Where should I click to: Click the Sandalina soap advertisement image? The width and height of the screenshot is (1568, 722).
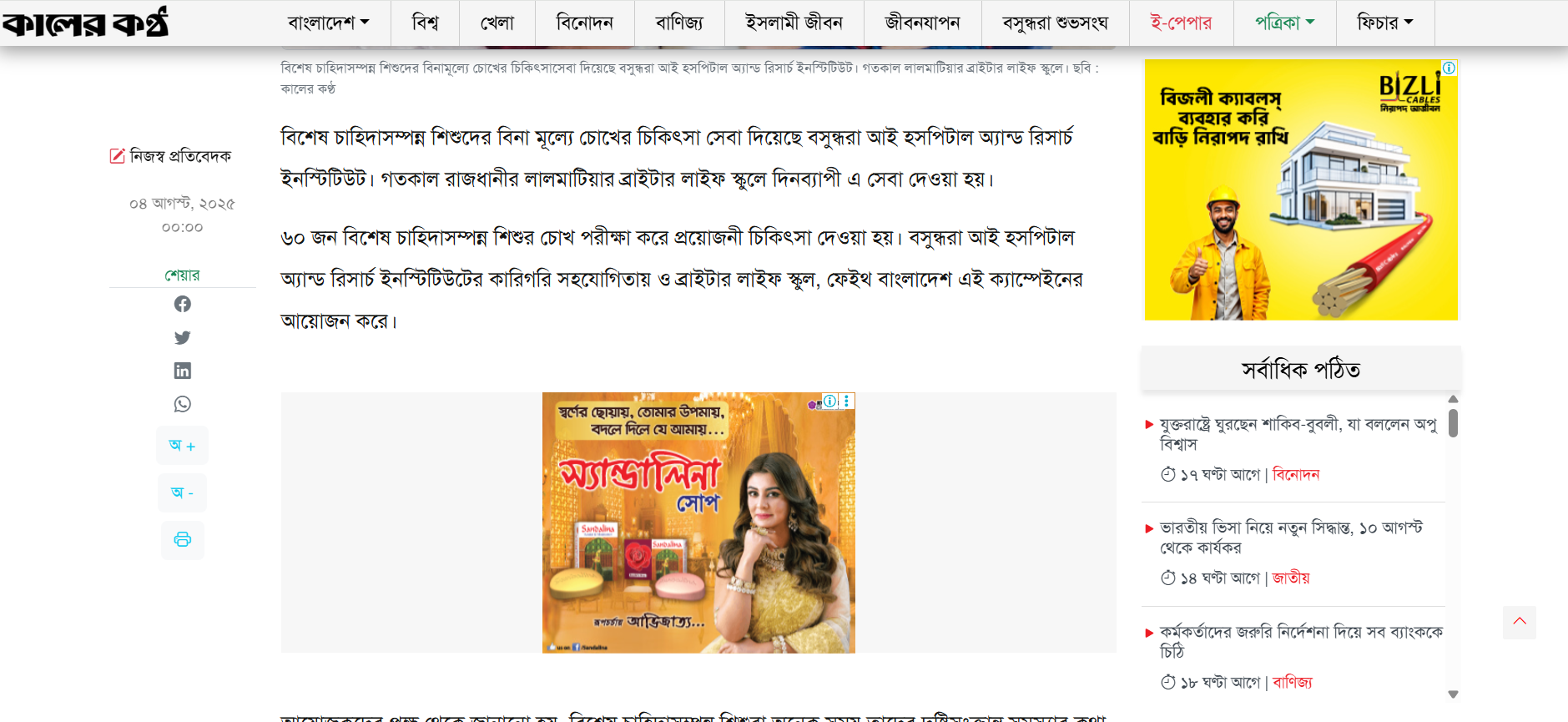698,523
